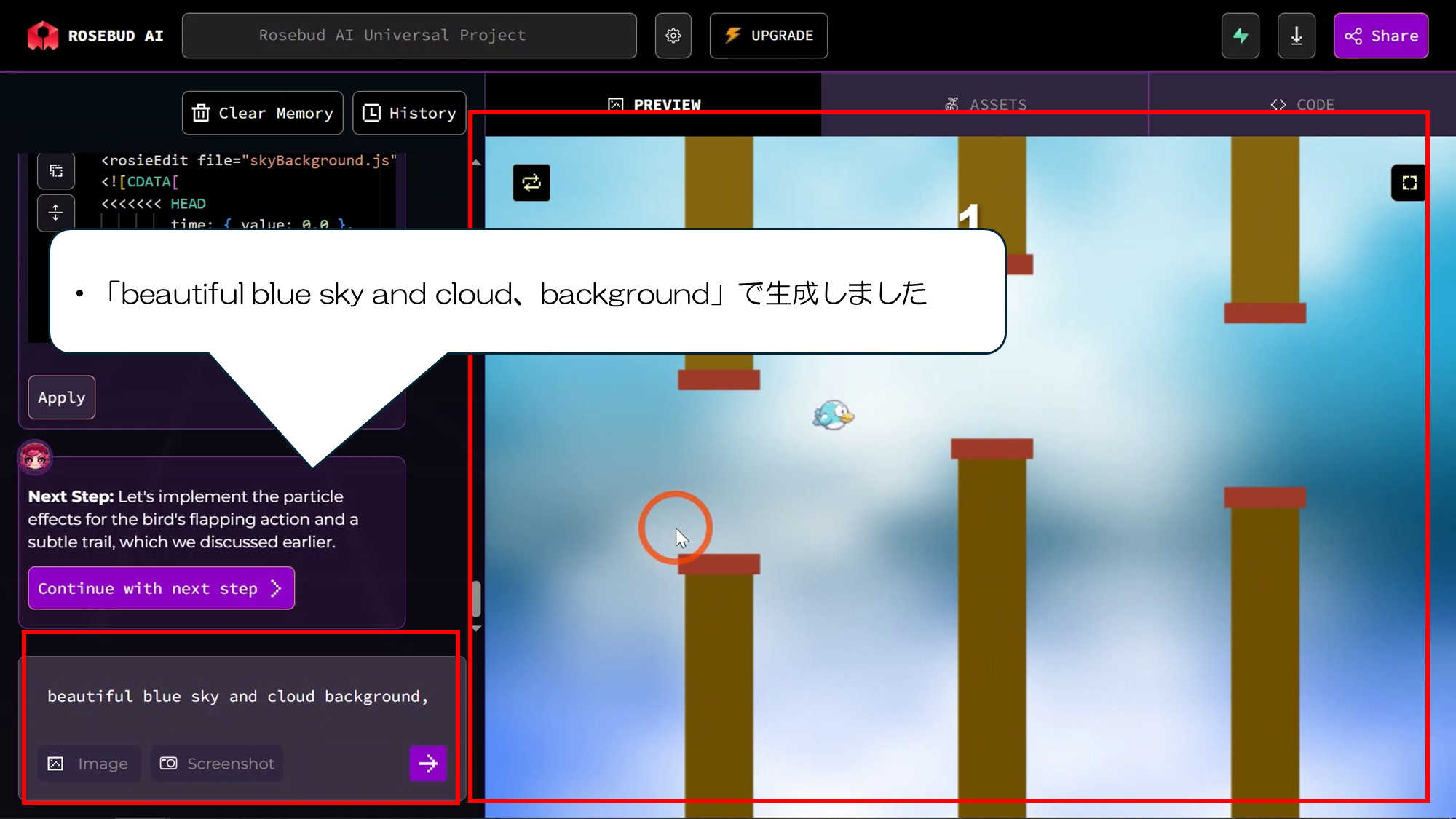This screenshot has height=819, width=1456.
Task: Copy the code block with copy icon
Action: point(56,171)
